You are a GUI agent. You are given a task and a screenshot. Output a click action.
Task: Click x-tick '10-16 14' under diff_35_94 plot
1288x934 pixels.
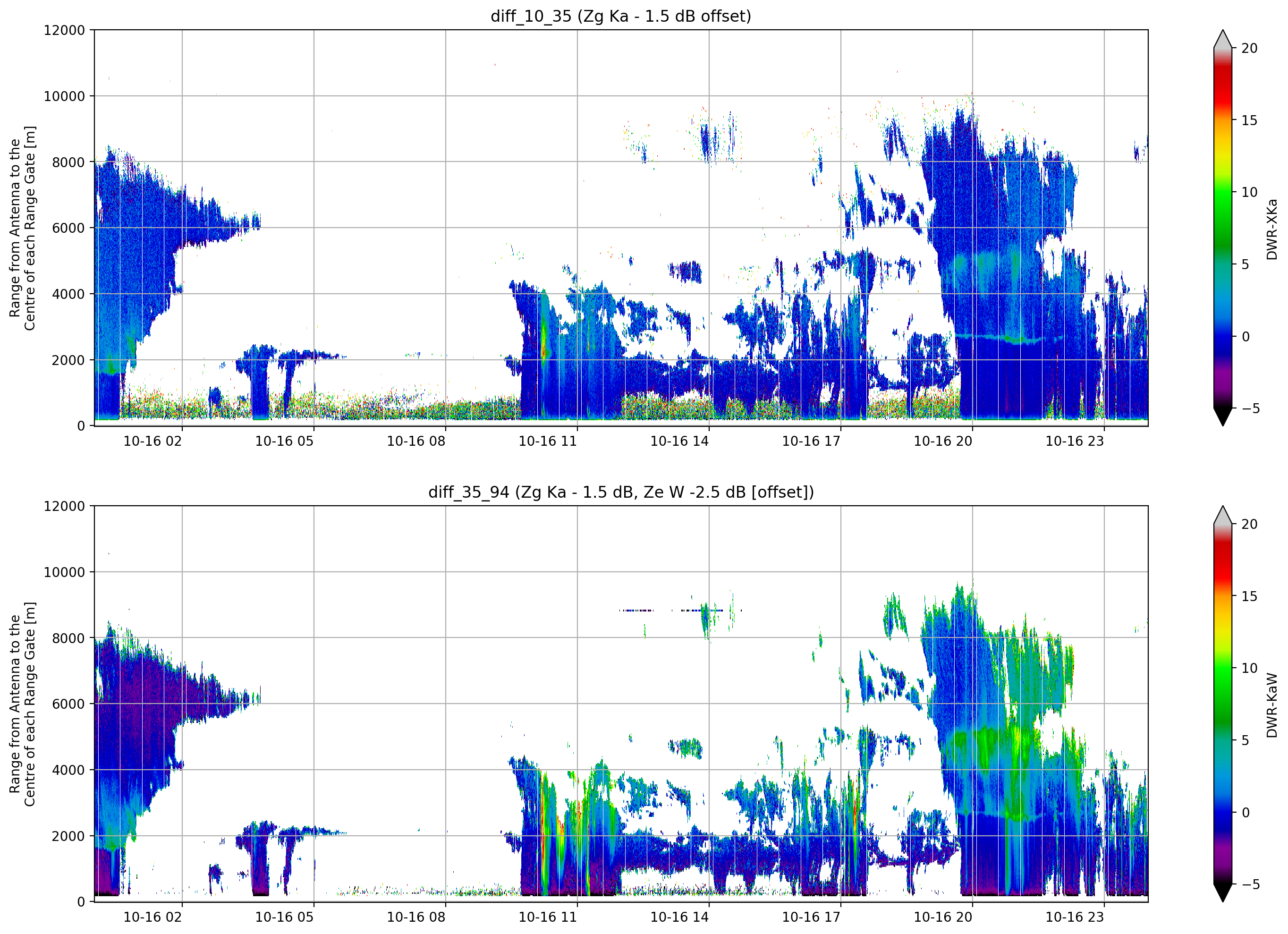pos(680,917)
